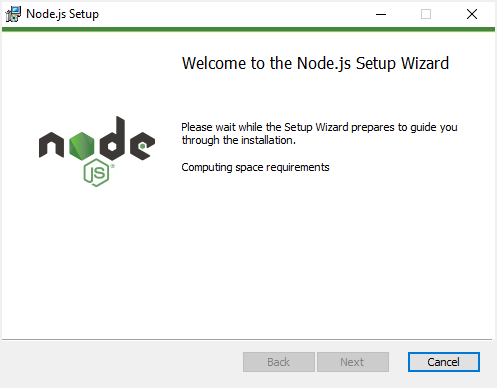Click the registered trademark symbol beside JS badge
This screenshot has width=497, height=388.
pos(113,166)
